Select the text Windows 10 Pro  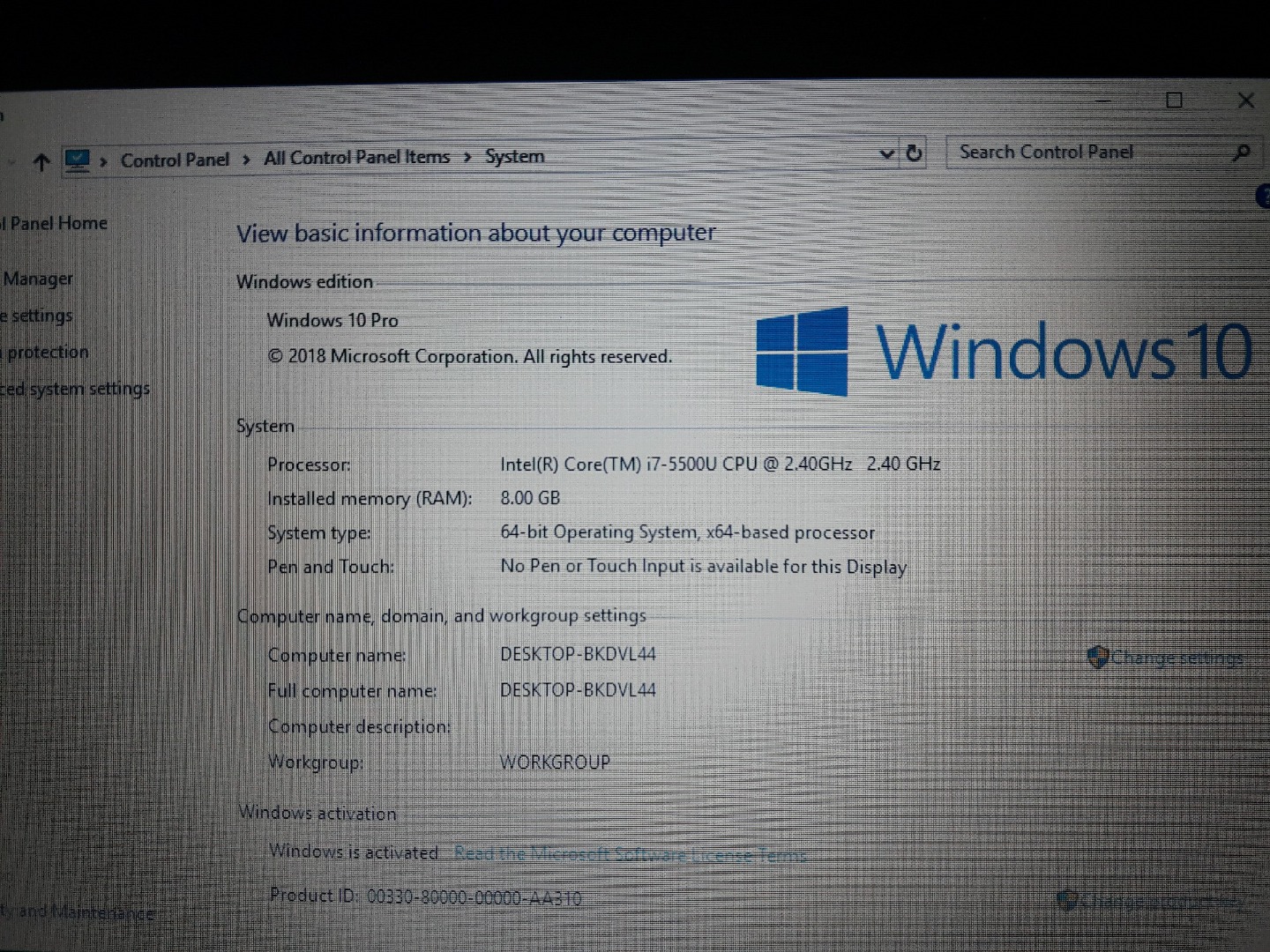click(332, 320)
